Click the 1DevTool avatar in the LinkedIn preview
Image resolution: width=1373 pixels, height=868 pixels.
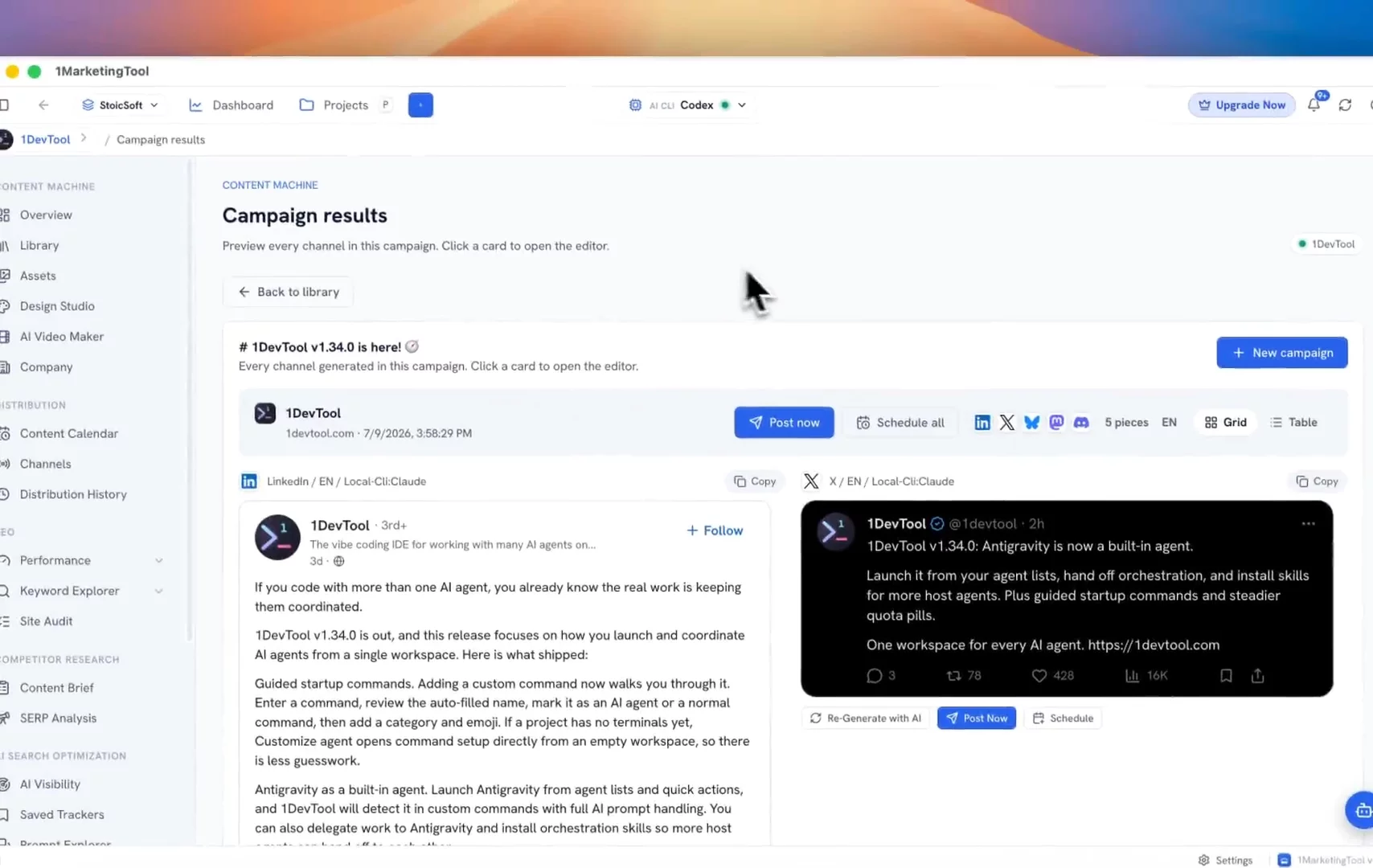coord(277,538)
